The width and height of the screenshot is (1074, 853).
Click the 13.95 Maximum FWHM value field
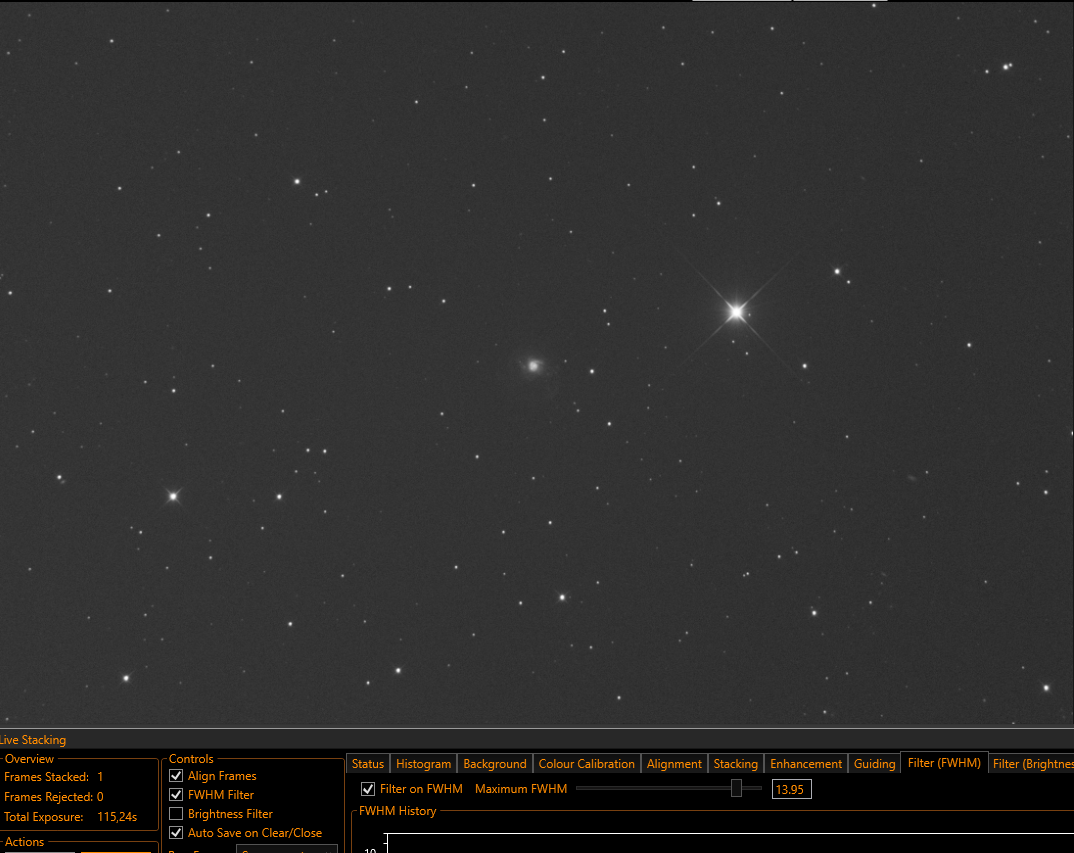[x=791, y=789]
